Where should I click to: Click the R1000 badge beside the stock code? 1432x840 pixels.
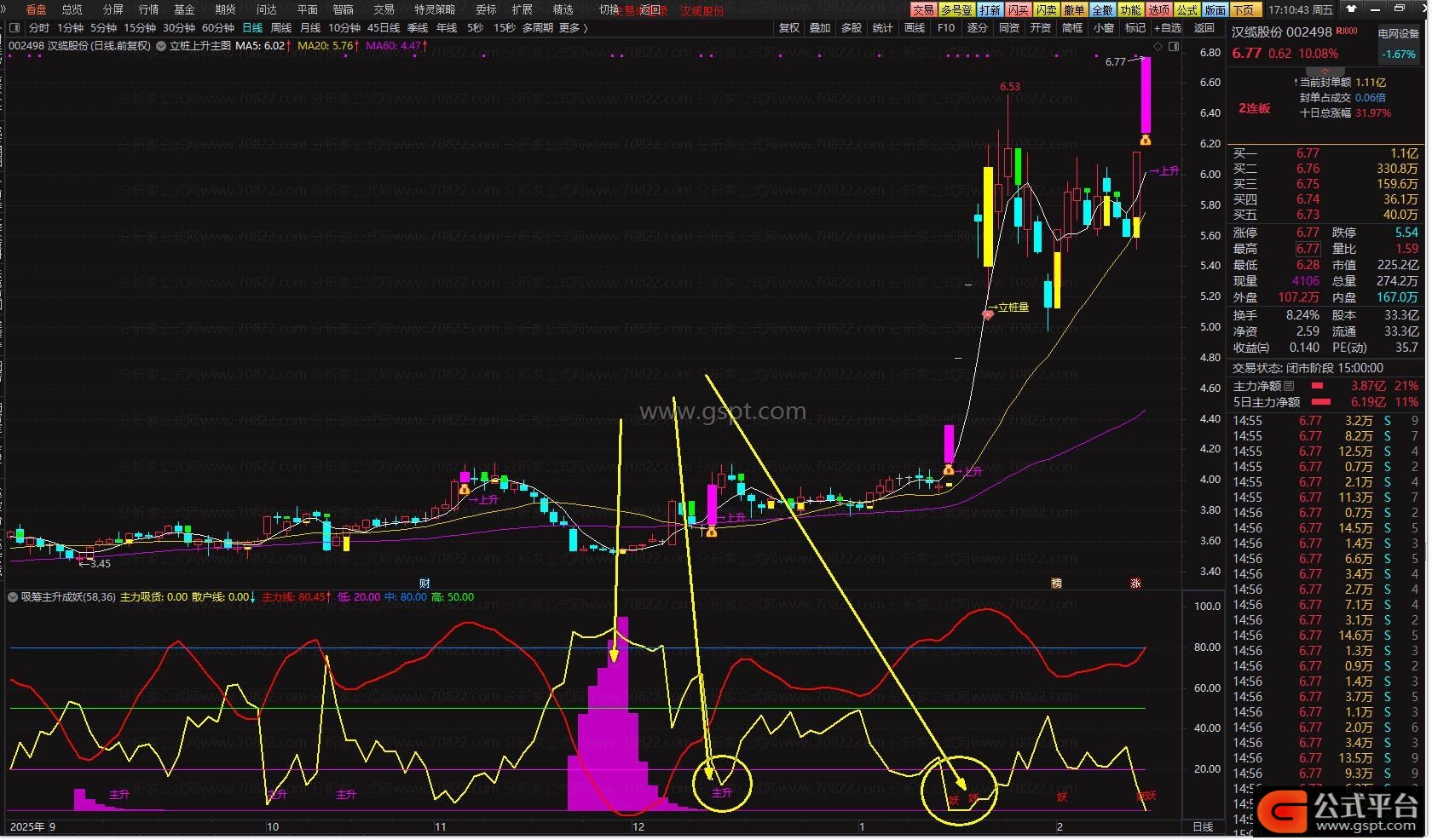tap(1348, 32)
